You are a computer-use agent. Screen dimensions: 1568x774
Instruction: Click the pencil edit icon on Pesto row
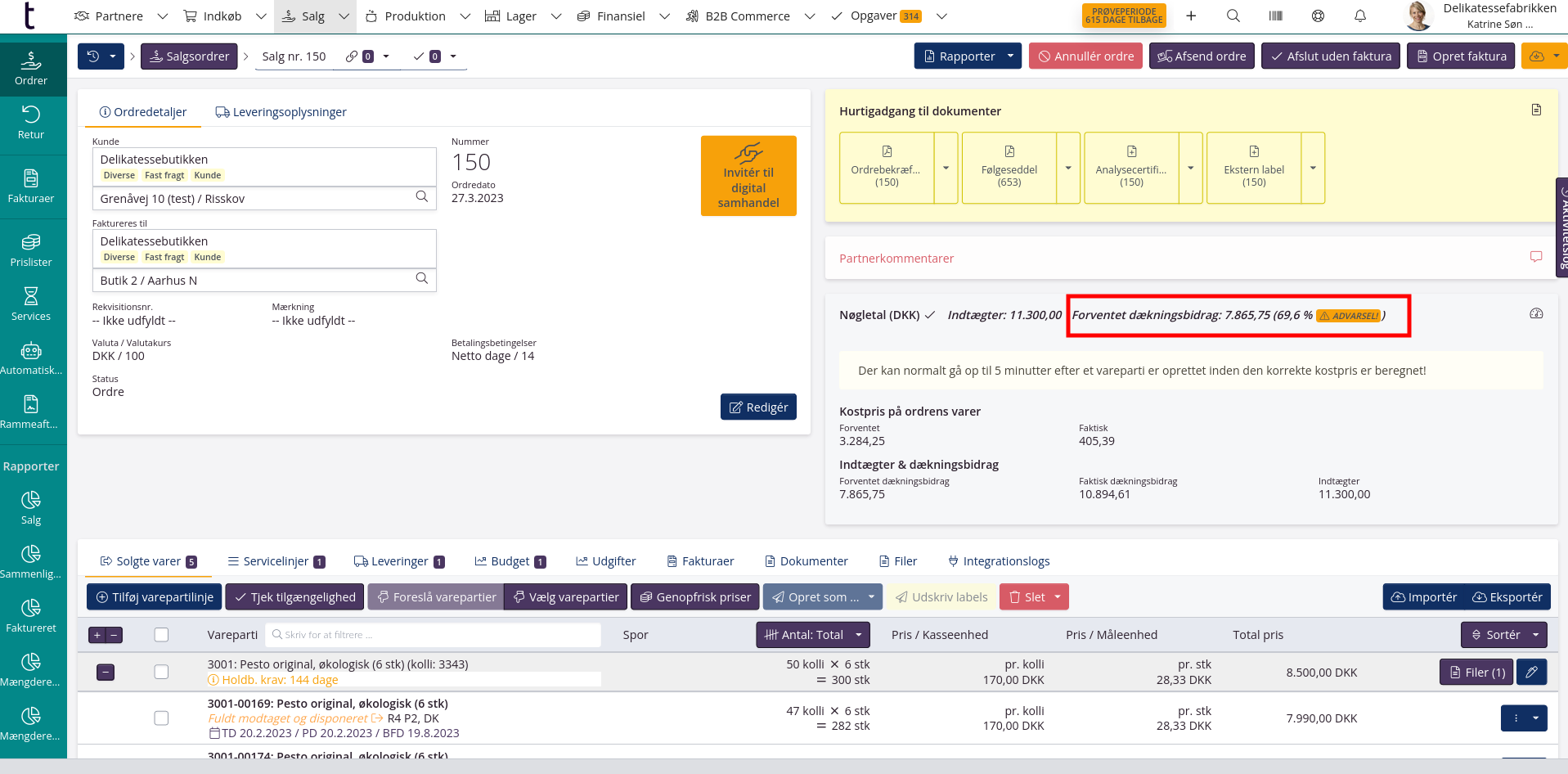point(1532,672)
